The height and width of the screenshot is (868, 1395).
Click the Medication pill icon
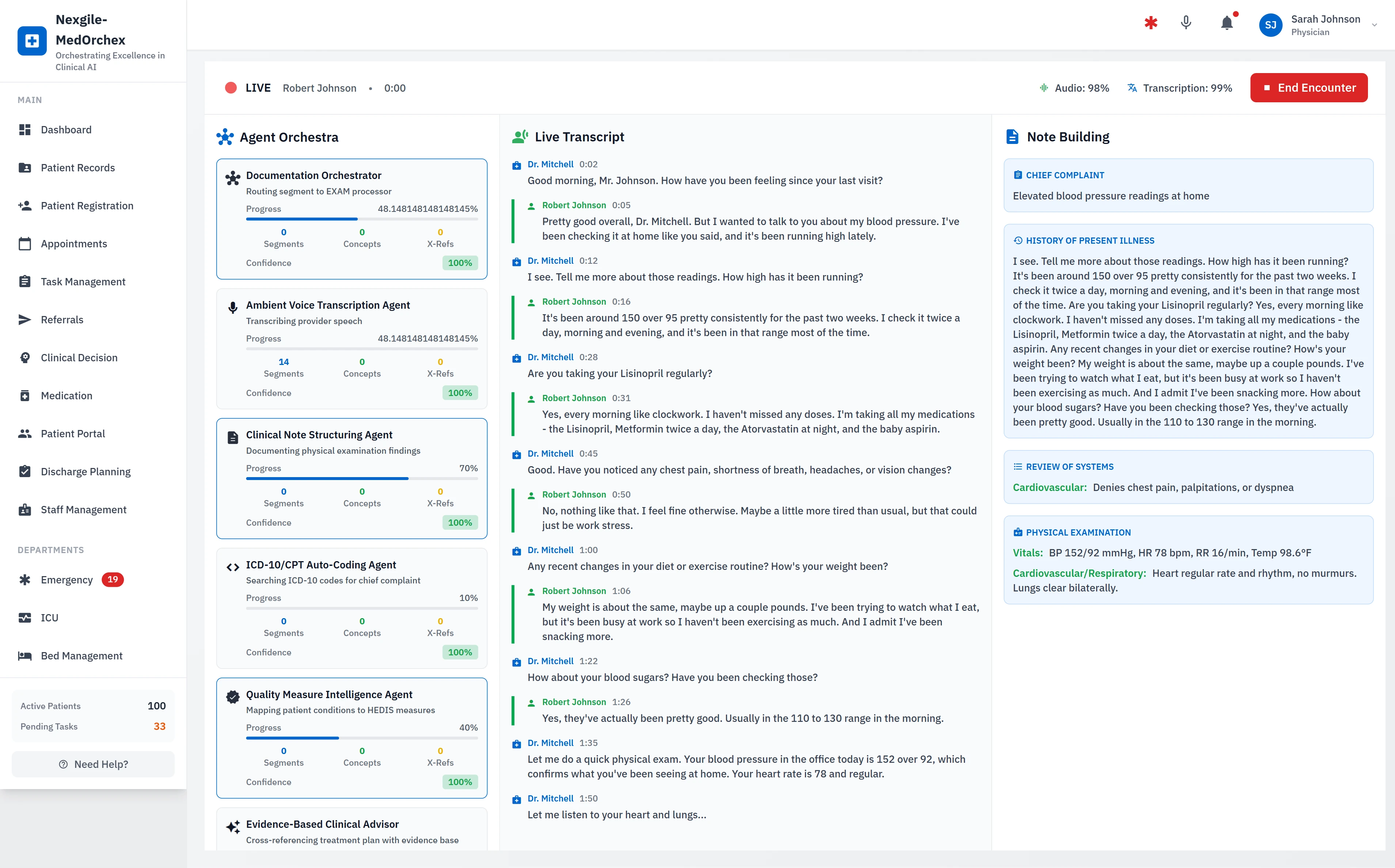[x=25, y=396]
